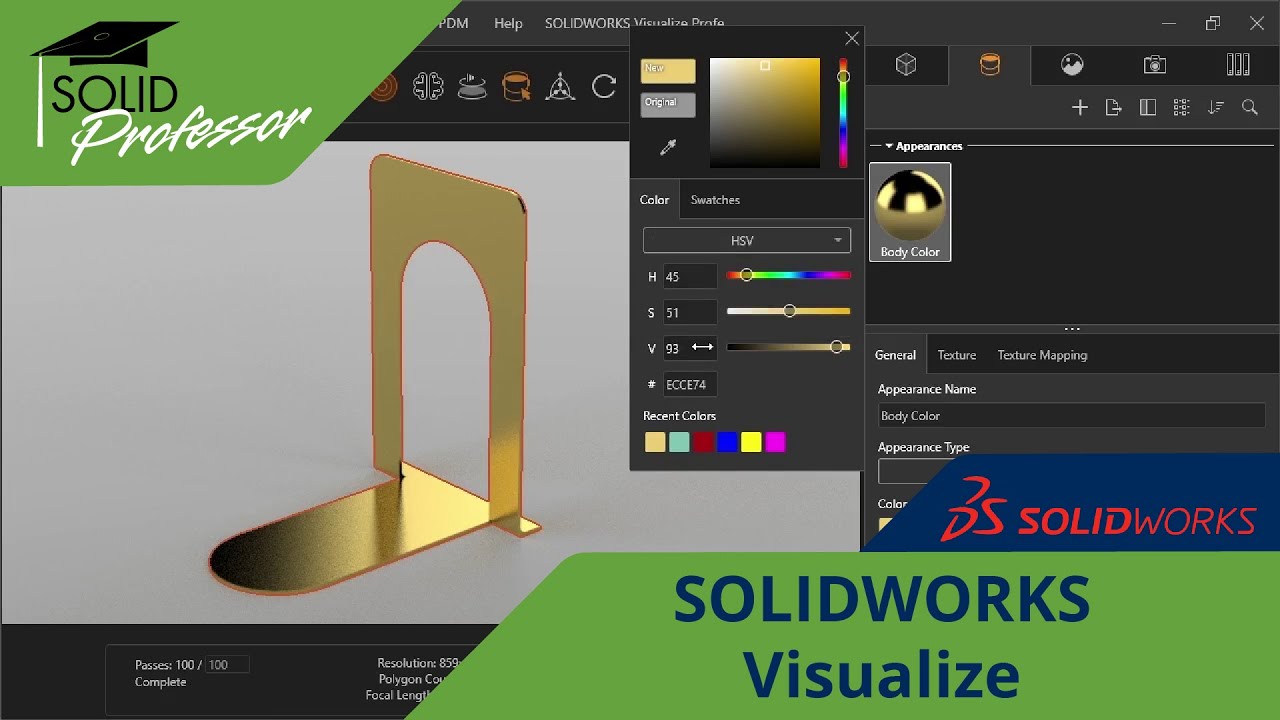Open the Cameras tab icon
The height and width of the screenshot is (720, 1280).
coord(1155,65)
